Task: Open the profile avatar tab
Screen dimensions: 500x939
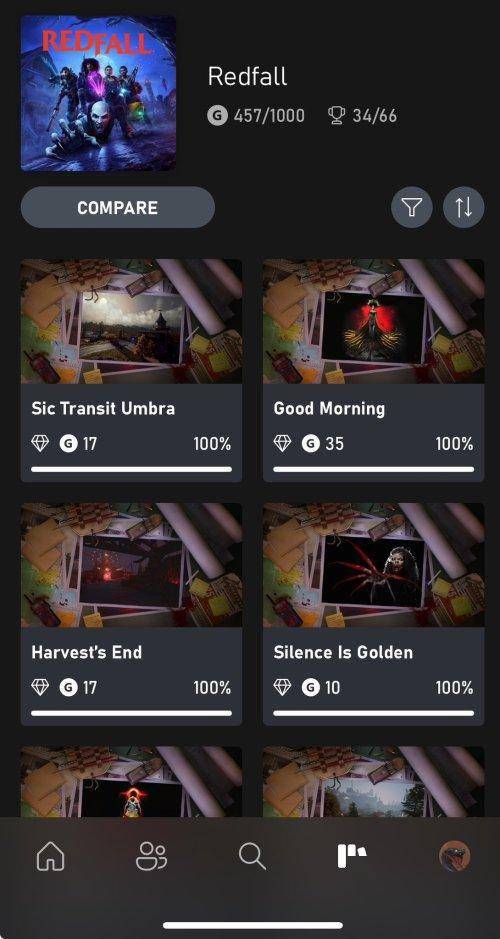Action: click(454, 856)
